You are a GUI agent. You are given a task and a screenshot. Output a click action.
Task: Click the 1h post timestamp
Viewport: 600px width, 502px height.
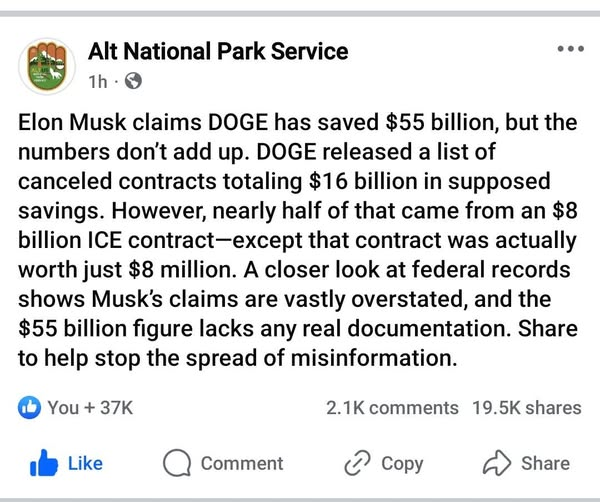coord(97,80)
